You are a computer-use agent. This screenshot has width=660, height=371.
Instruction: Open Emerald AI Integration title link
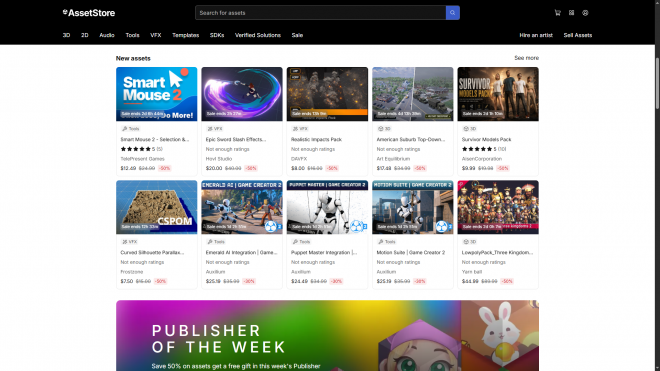[241, 253]
